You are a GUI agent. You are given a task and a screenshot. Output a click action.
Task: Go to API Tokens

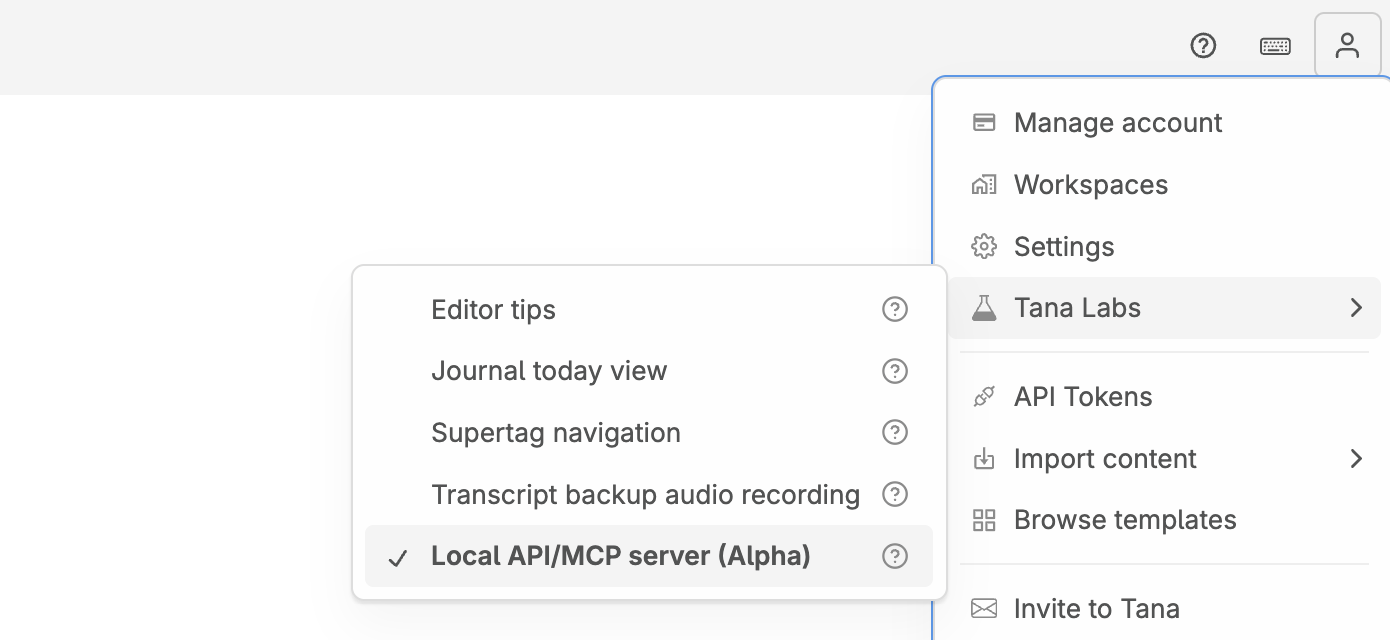[x=1082, y=397]
